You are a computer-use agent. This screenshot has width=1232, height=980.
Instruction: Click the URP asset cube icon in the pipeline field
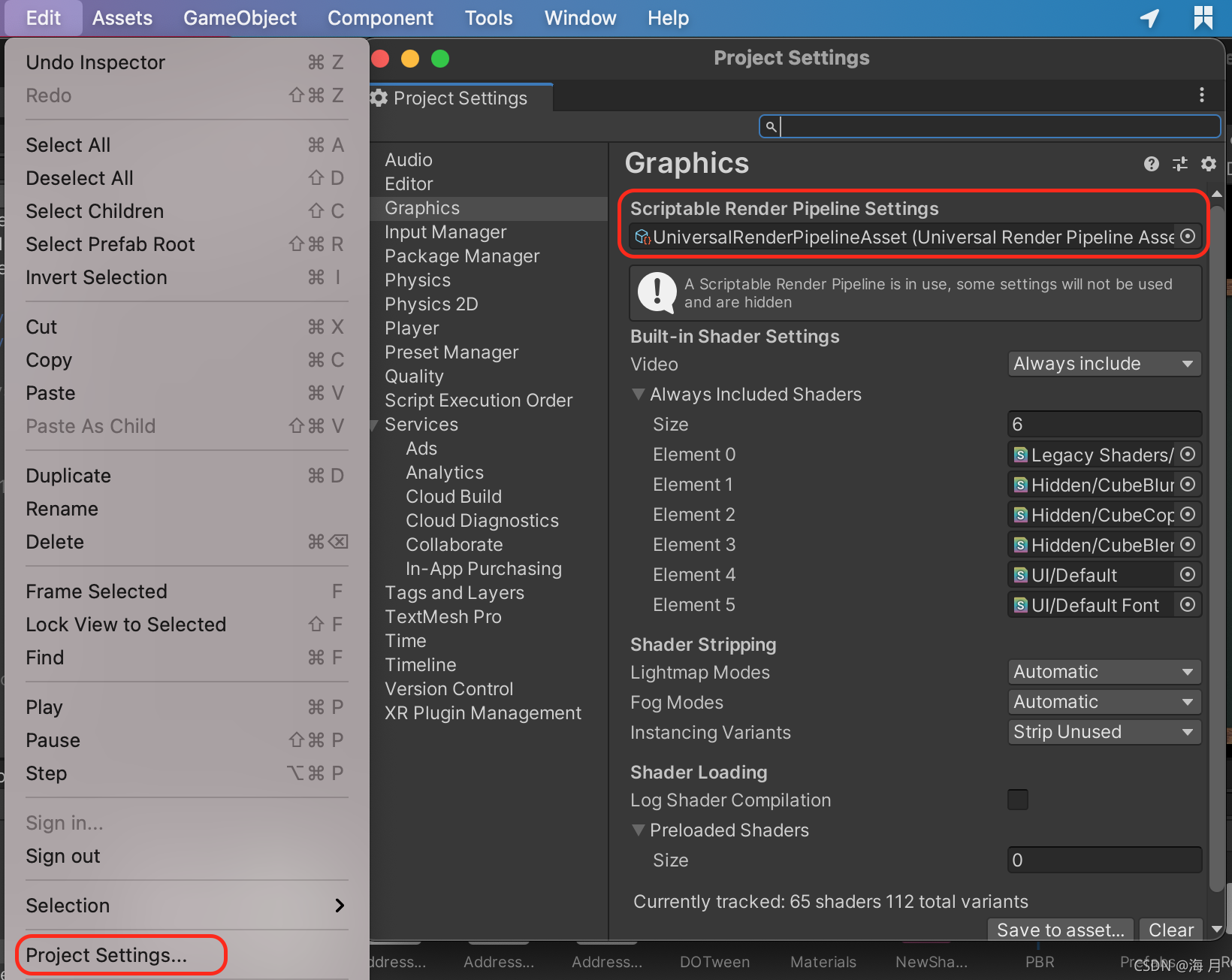[642, 237]
